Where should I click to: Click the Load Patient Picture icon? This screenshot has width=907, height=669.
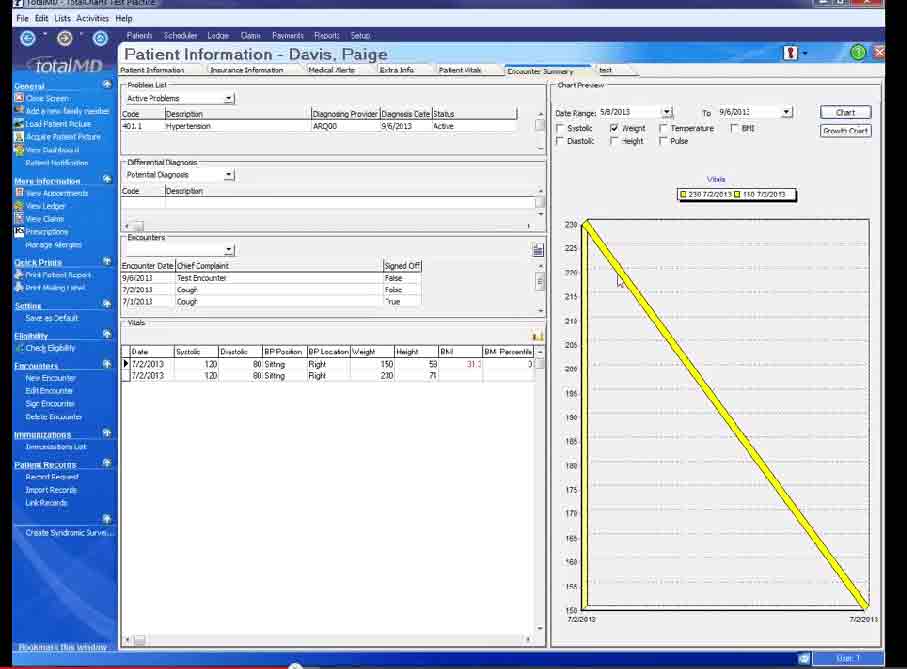(x=19, y=124)
